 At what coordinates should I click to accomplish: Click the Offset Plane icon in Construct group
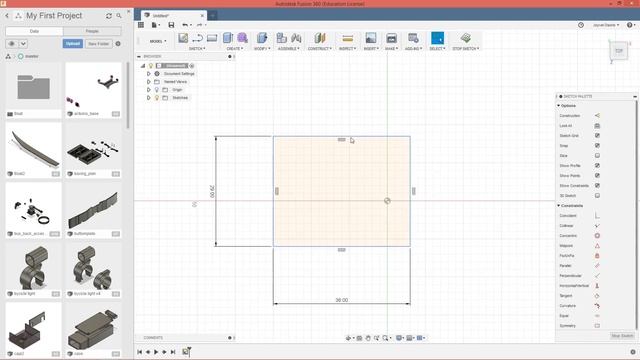click(x=320, y=38)
